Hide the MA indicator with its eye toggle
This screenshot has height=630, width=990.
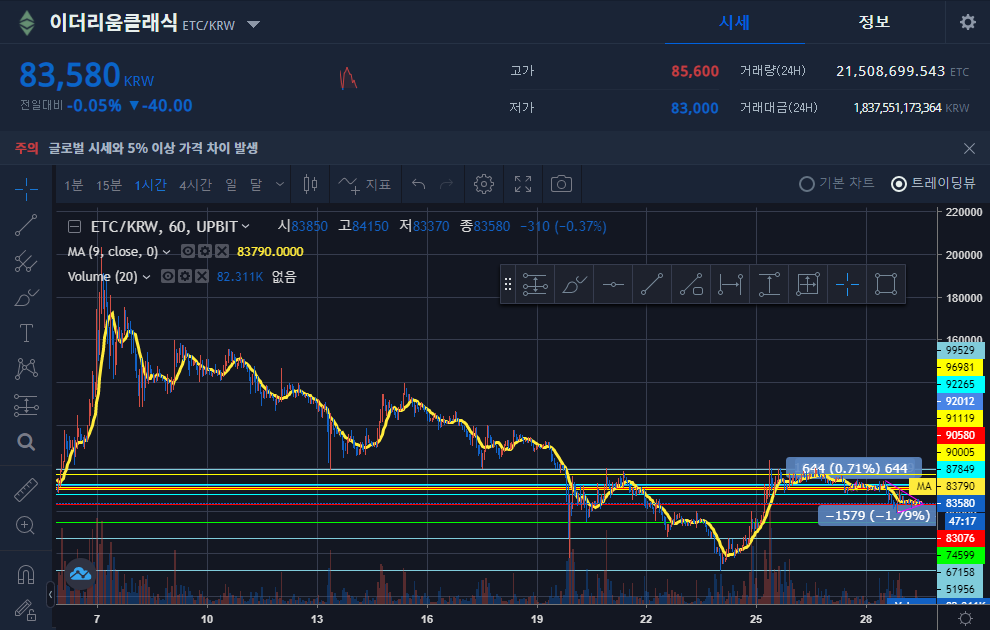coord(187,252)
